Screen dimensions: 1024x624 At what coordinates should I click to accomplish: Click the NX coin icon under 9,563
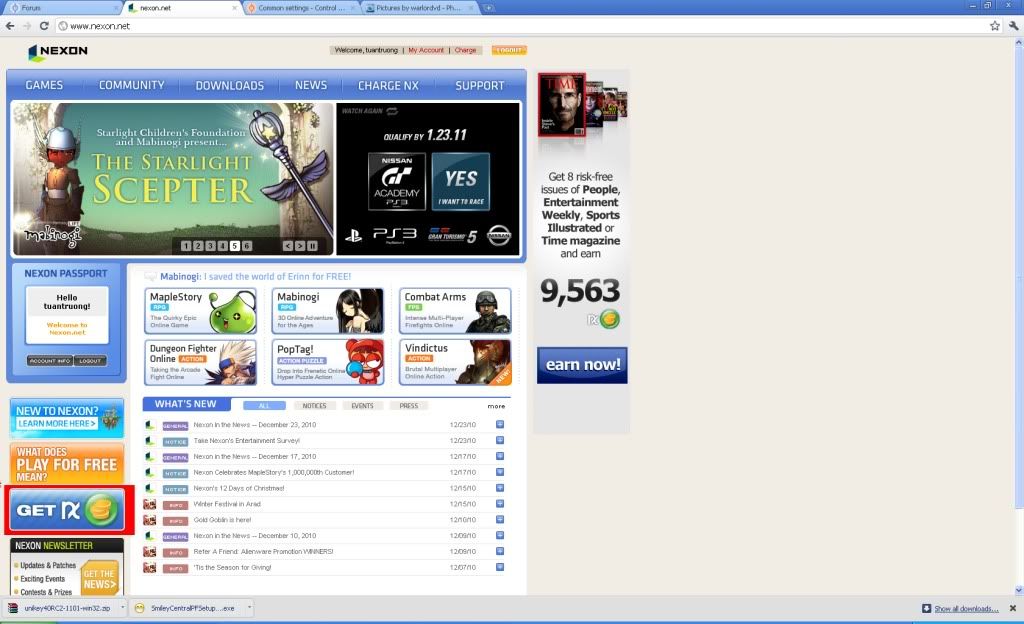tap(609, 319)
